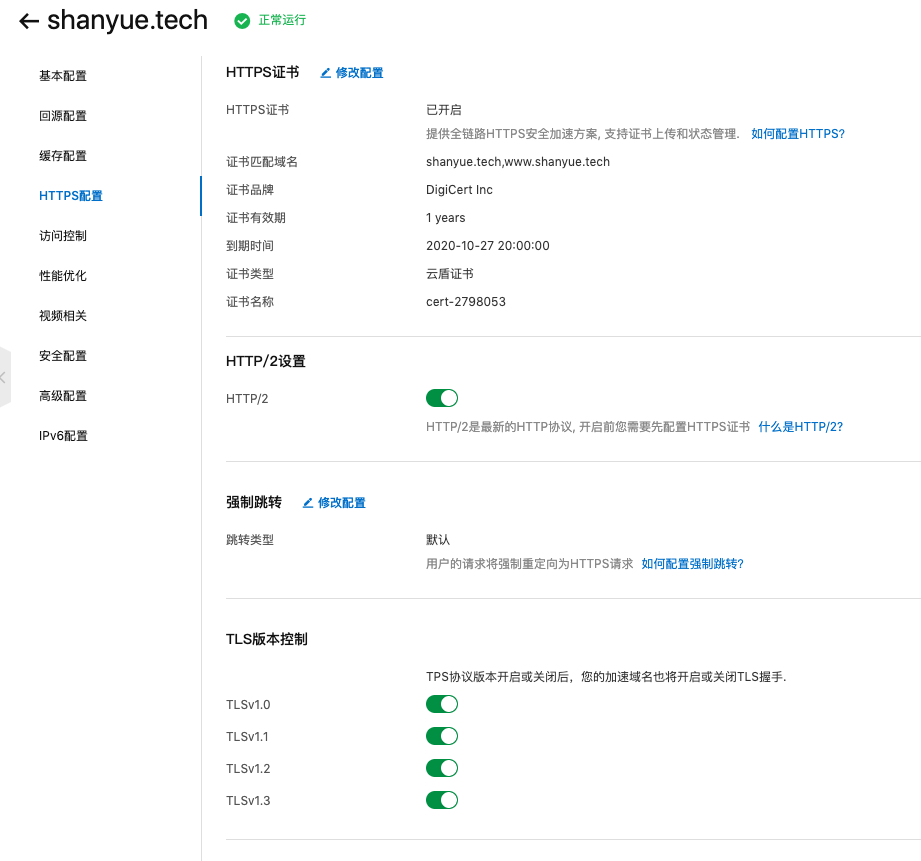Switch to 缓存配置 settings
The width and height of the screenshot is (921, 861).
pos(64,155)
